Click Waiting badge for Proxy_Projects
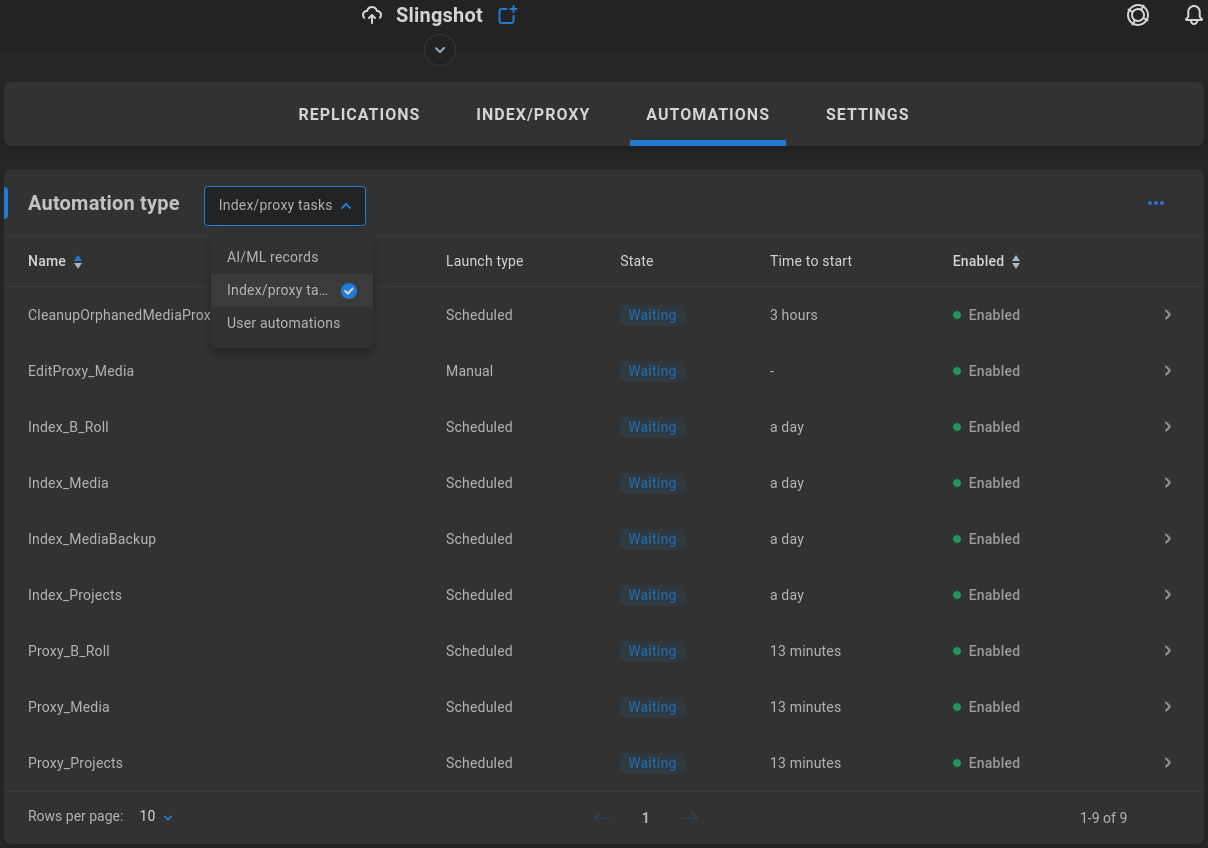 click(x=652, y=763)
